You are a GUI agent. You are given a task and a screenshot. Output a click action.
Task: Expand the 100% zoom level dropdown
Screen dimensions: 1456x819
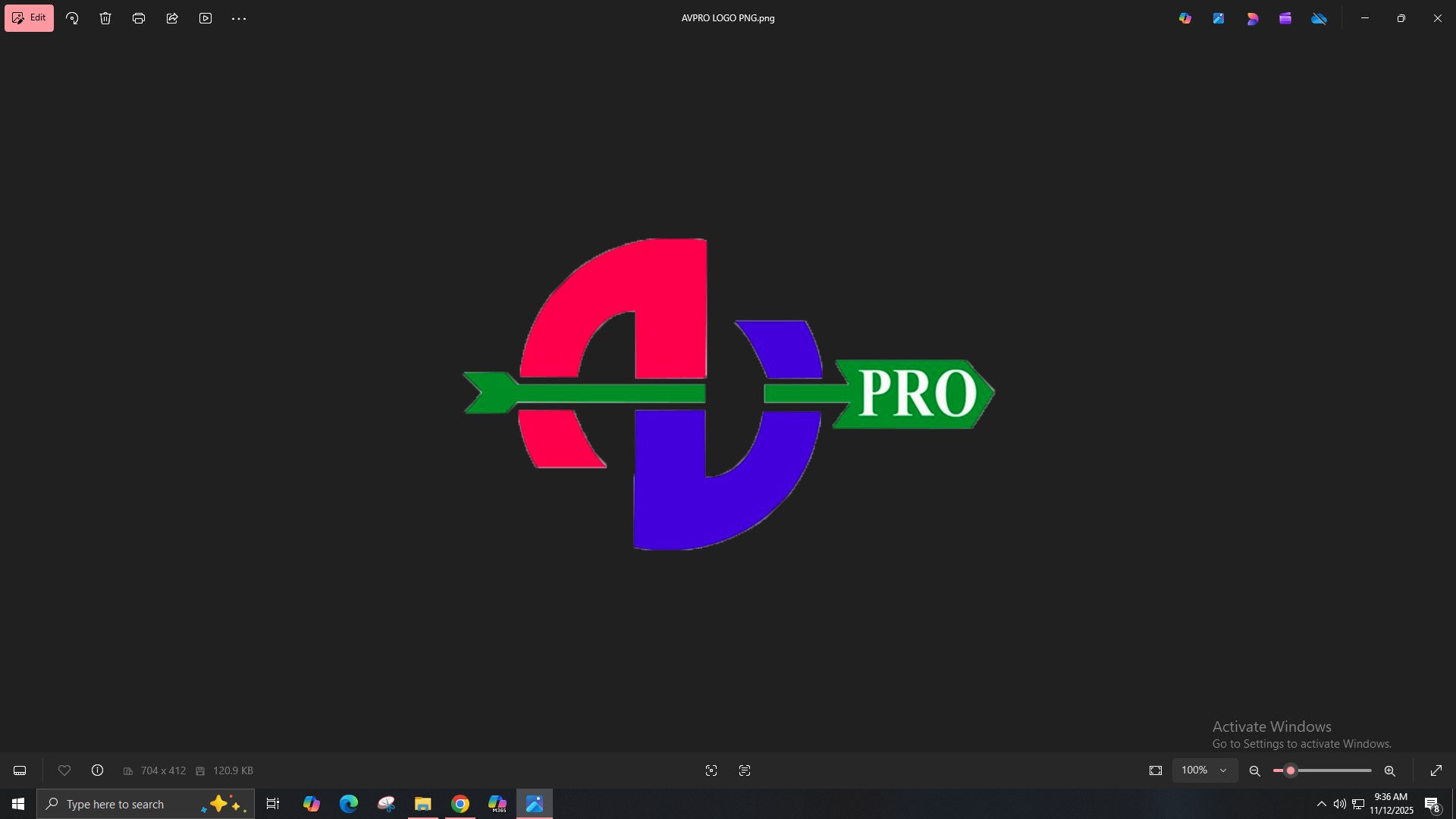coord(1205,770)
